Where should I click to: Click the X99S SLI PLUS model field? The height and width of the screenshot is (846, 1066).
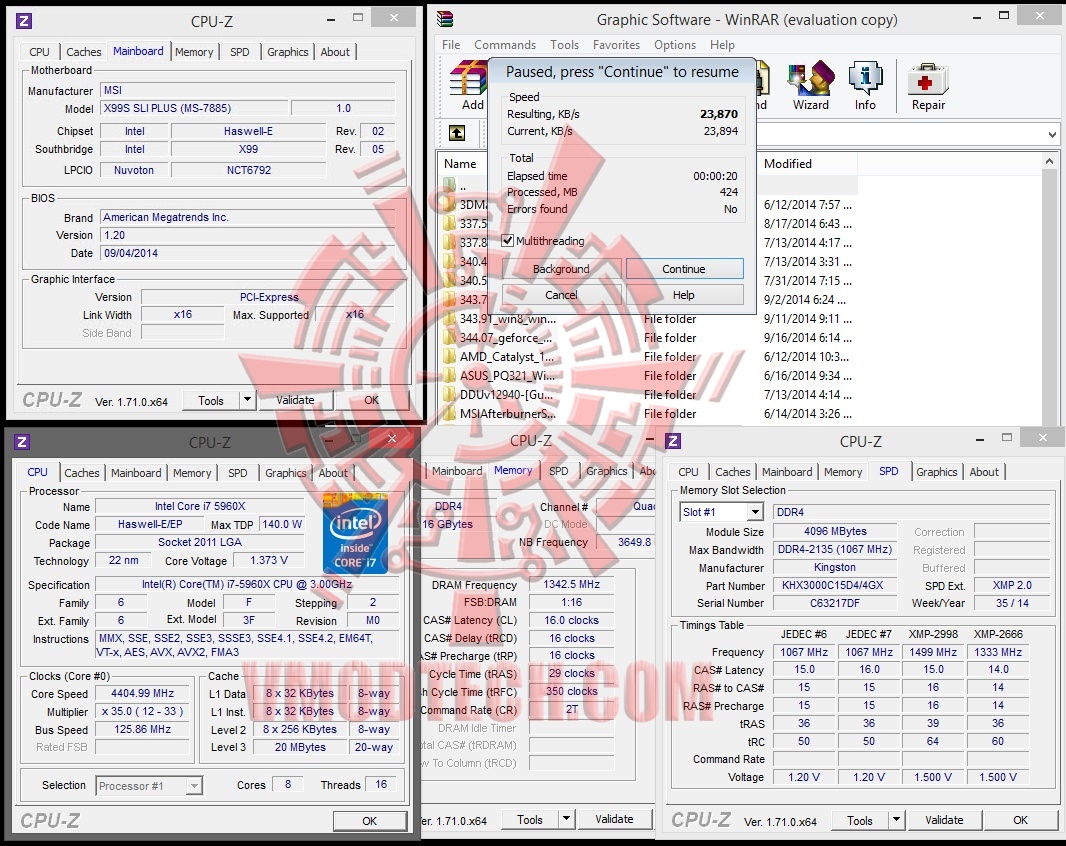click(x=194, y=108)
